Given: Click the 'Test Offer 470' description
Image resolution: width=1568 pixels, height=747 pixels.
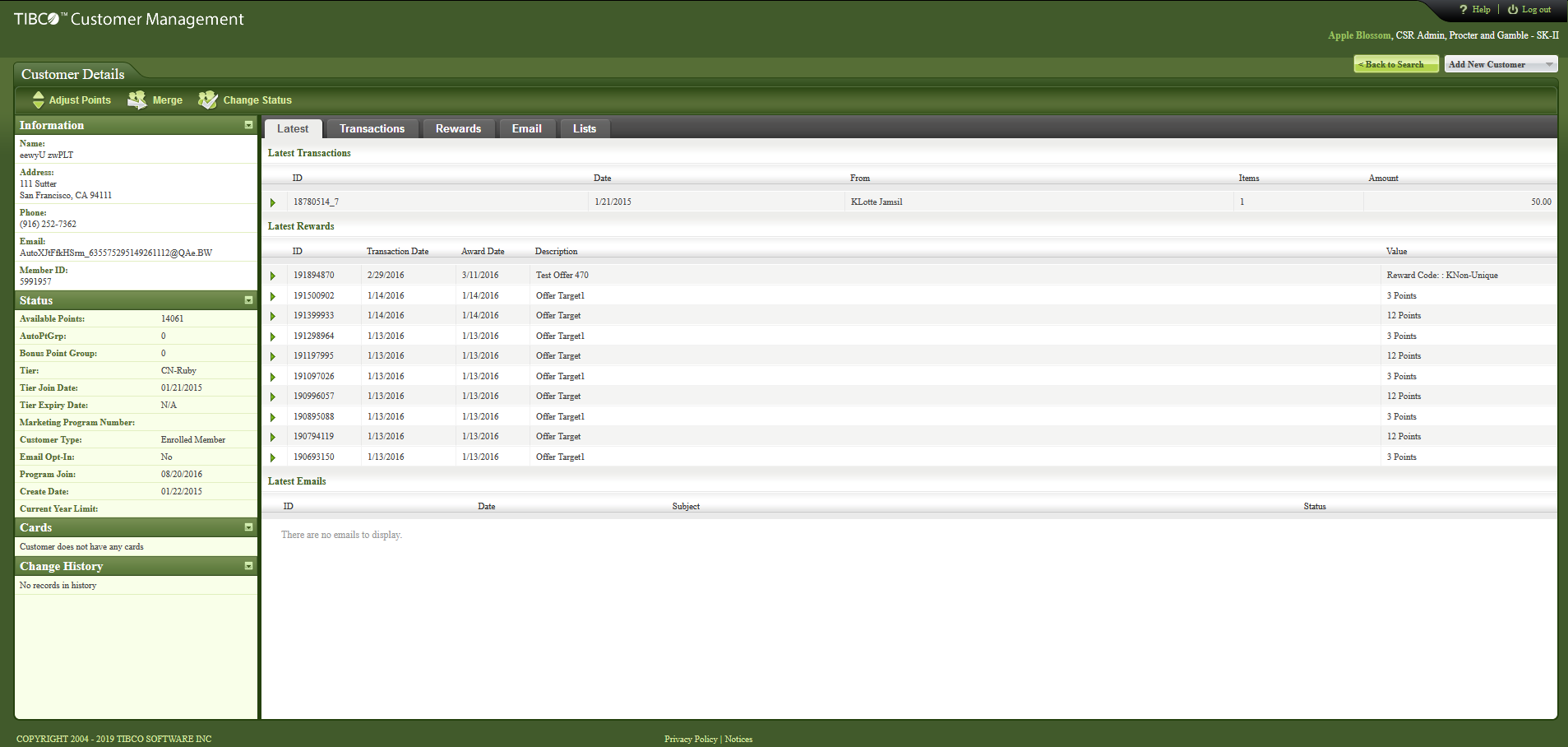Looking at the screenshot, I should click(x=562, y=275).
